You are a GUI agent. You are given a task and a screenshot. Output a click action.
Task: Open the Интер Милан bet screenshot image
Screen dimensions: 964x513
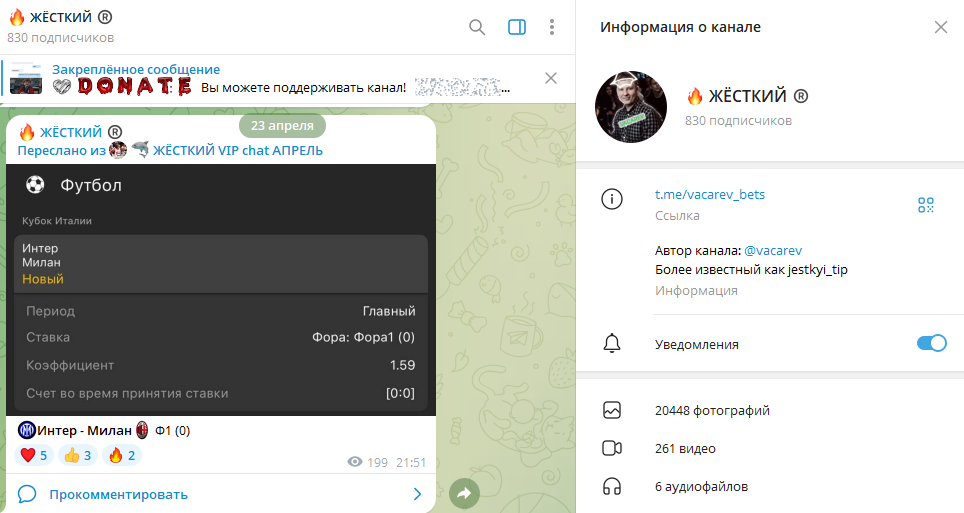coord(221,290)
